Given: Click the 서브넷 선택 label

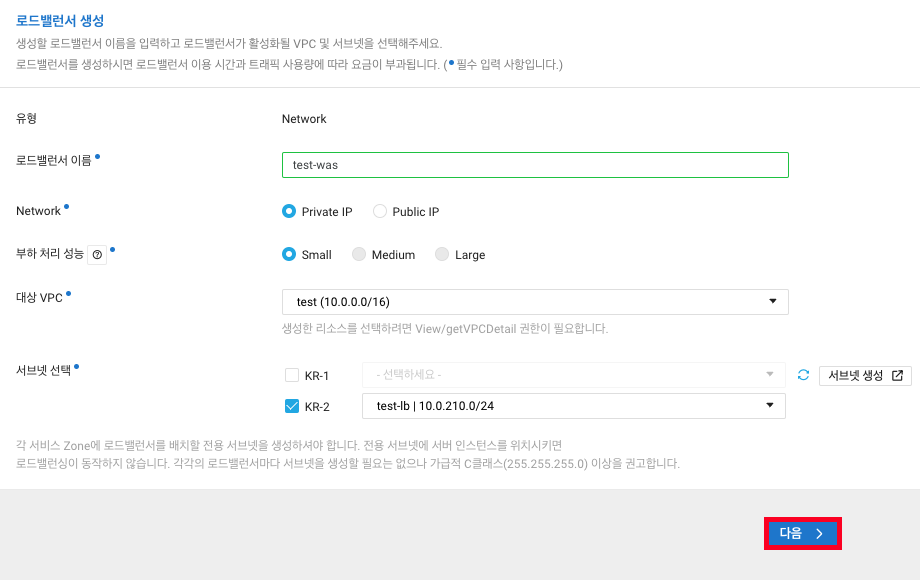Looking at the screenshot, I should [x=43, y=371].
